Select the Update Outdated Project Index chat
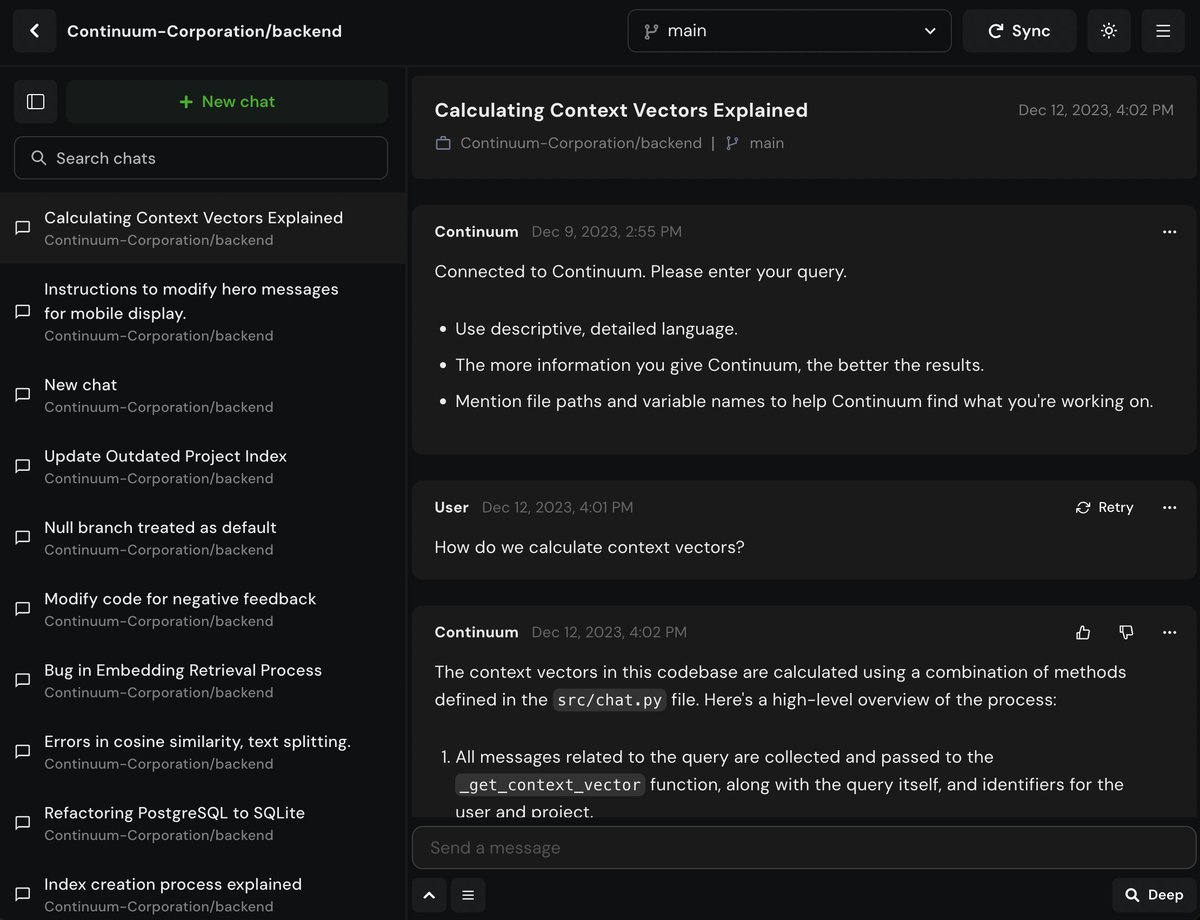 click(x=166, y=466)
